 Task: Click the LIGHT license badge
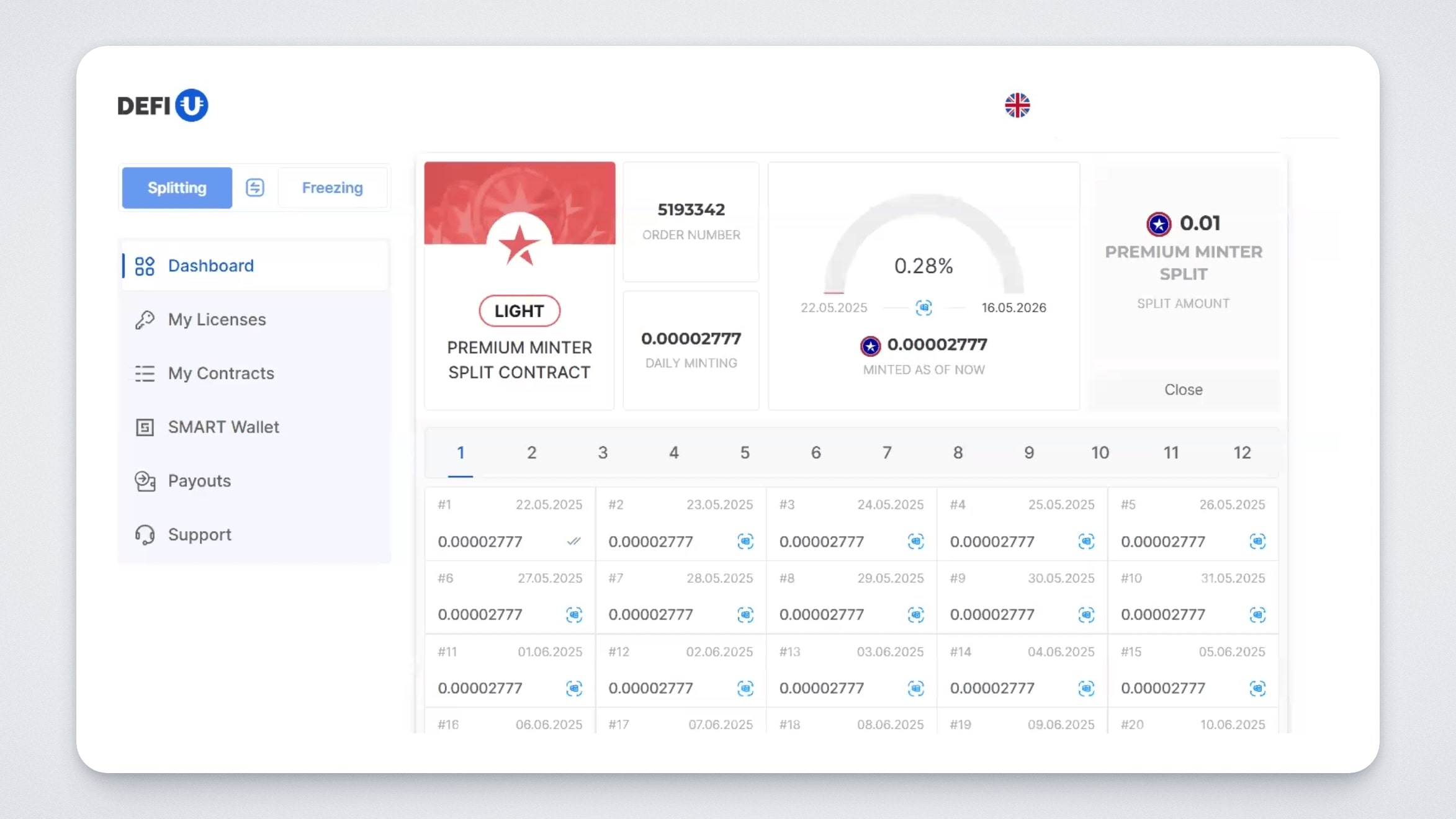tap(519, 311)
